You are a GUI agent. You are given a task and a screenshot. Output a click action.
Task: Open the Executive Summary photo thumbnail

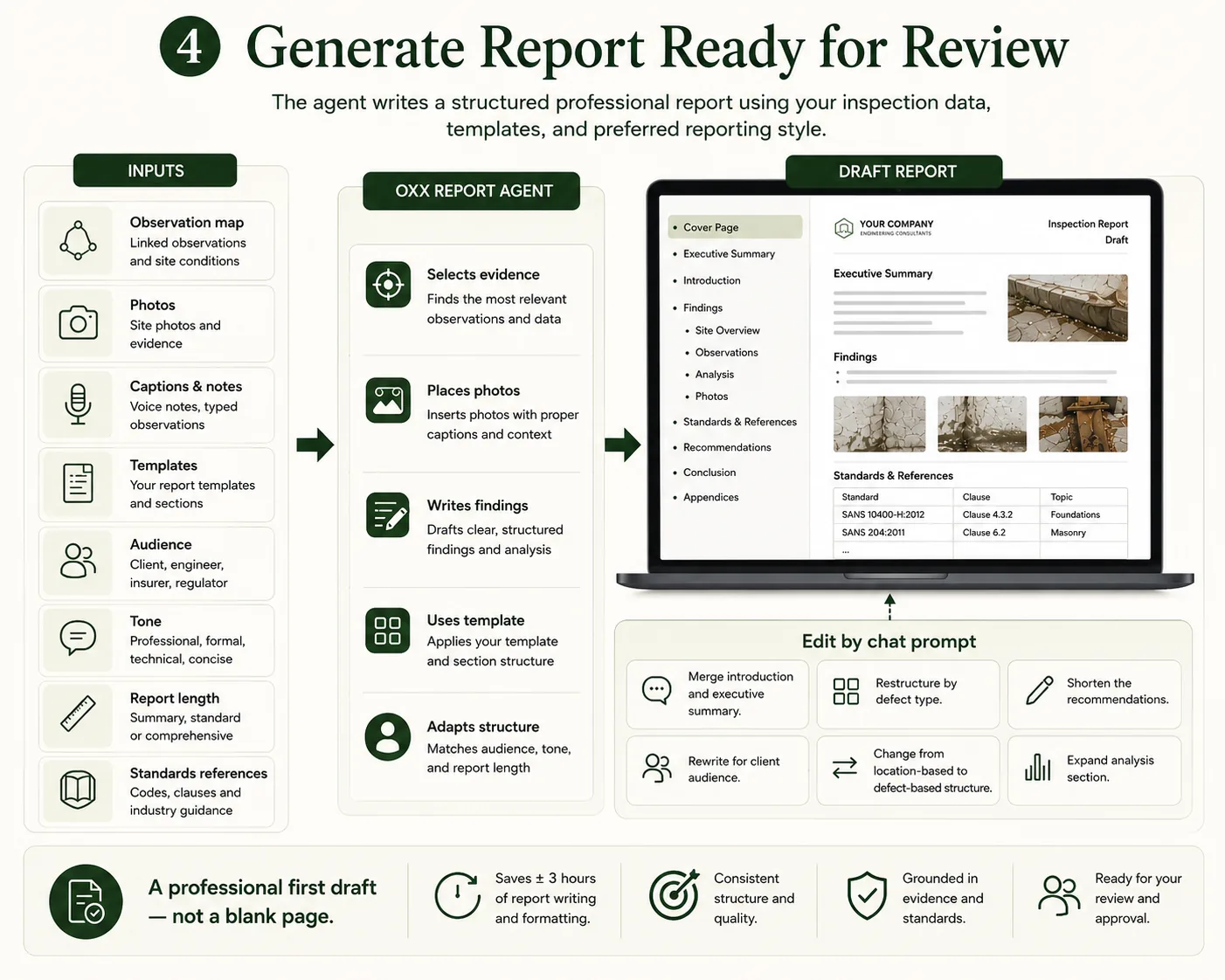(1068, 307)
